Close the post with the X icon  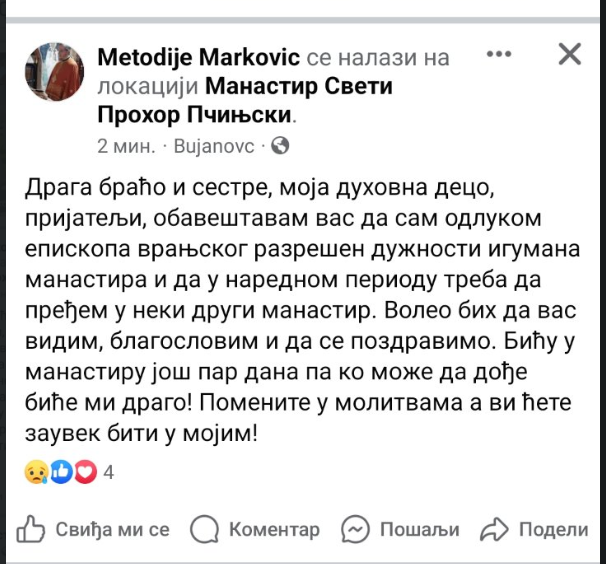point(570,54)
